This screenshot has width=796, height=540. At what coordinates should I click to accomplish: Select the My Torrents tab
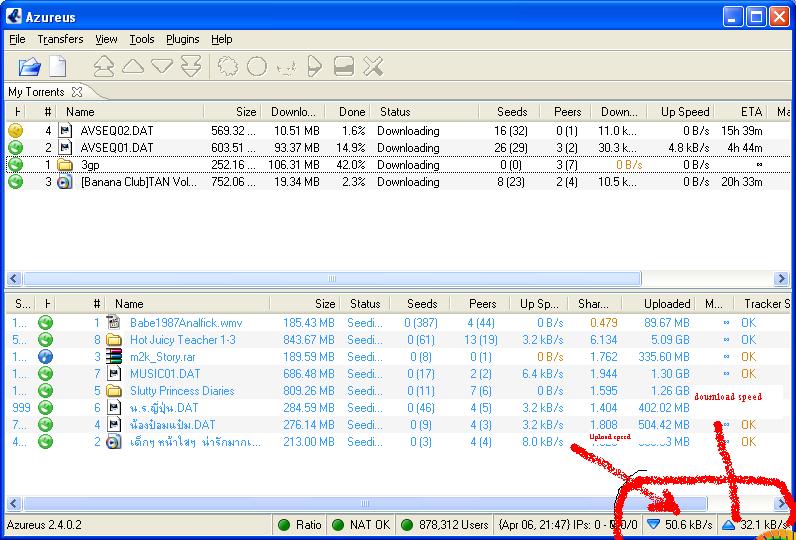pos(37,92)
